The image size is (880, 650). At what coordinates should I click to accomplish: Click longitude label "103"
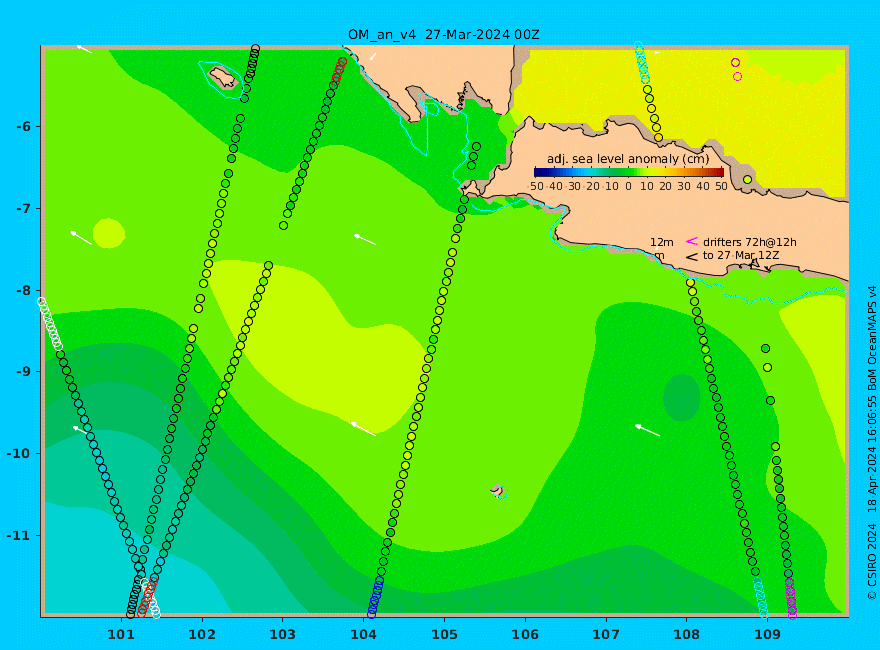[x=283, y=635]
